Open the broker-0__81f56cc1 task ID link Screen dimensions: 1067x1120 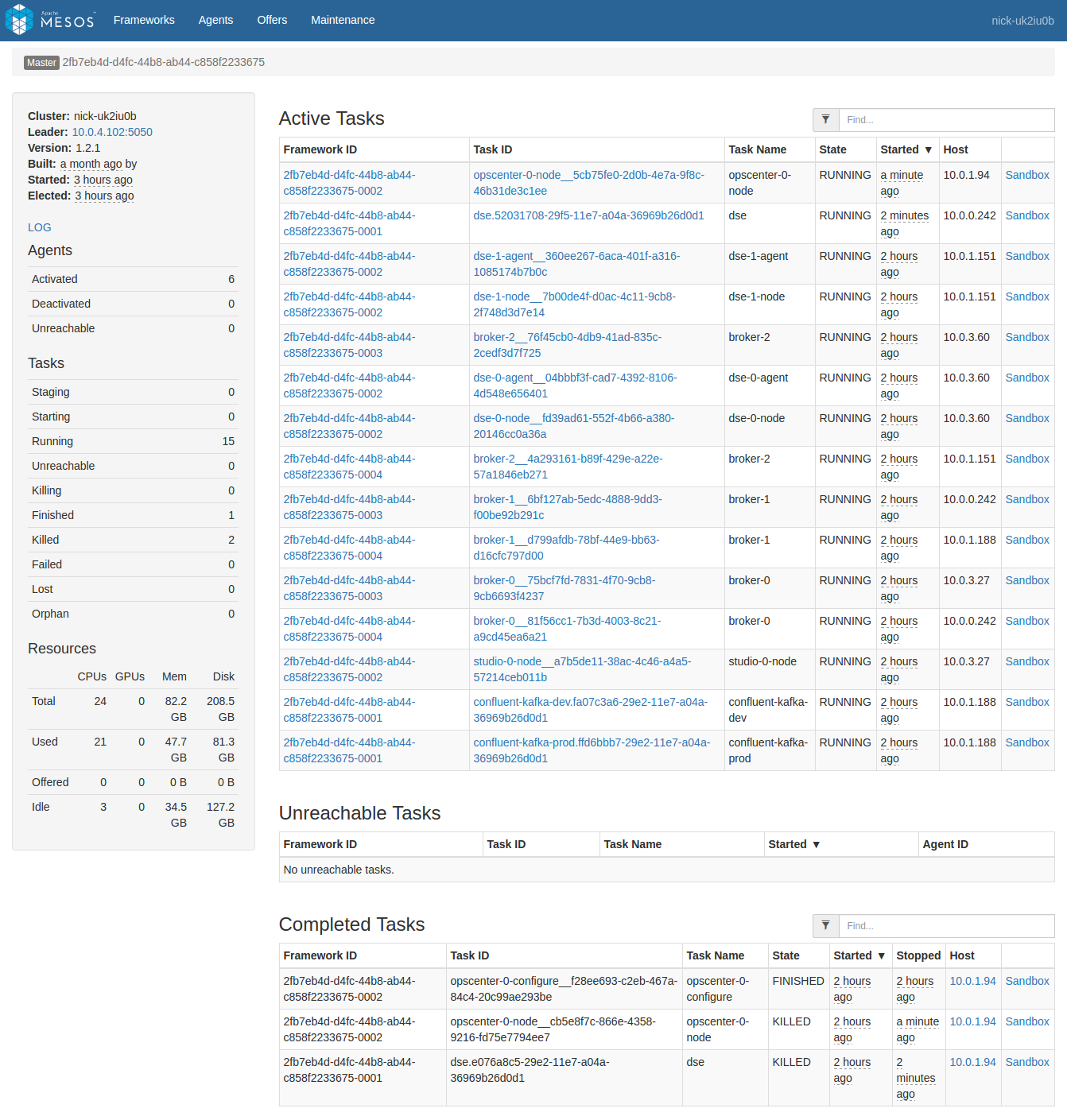pyautogui.click(x=568, y=629)
